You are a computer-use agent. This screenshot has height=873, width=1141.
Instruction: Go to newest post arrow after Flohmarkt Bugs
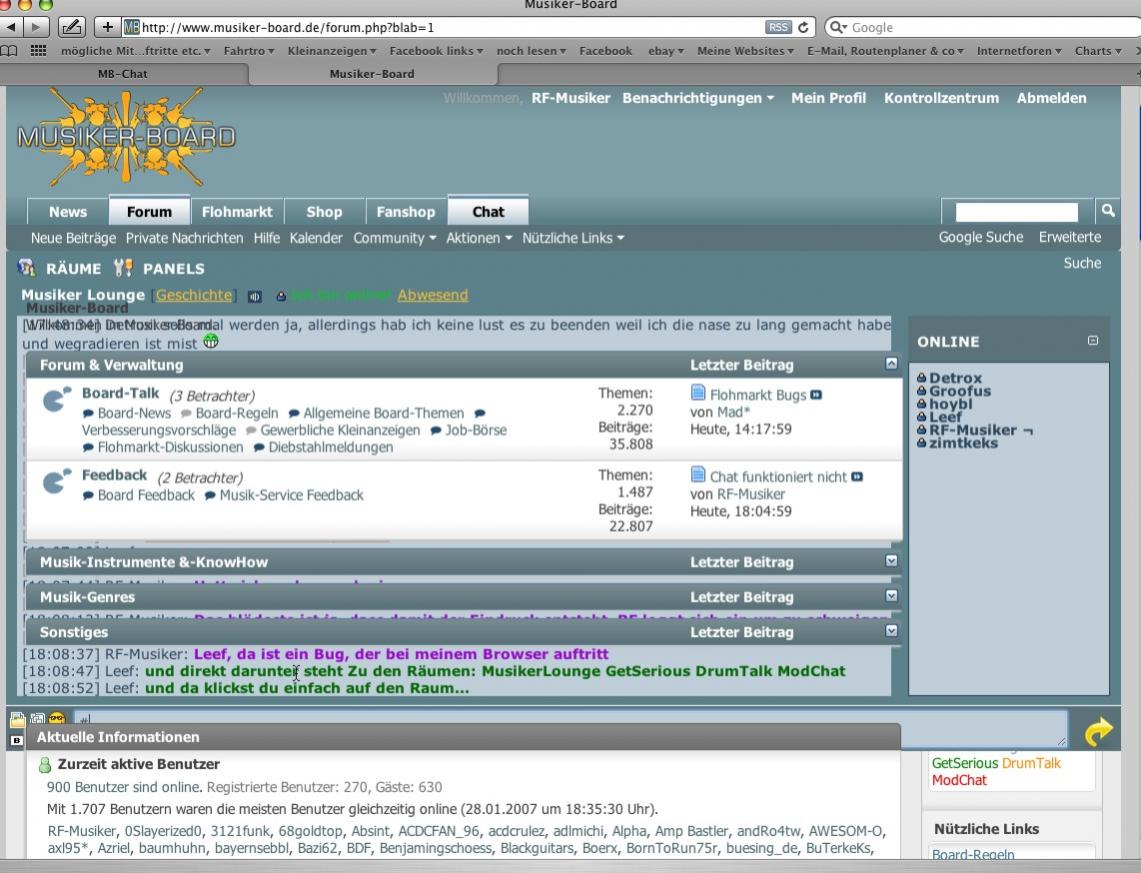click(816, 395)
